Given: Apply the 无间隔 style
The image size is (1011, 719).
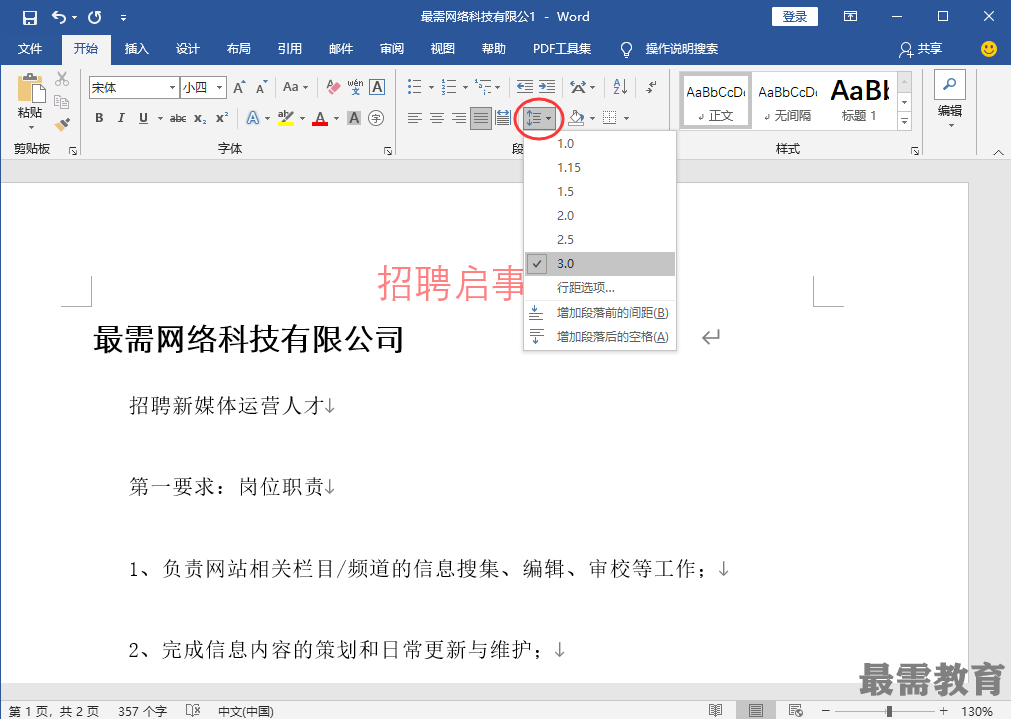Looking at the screenshot, I should click(x=788, y=100).
